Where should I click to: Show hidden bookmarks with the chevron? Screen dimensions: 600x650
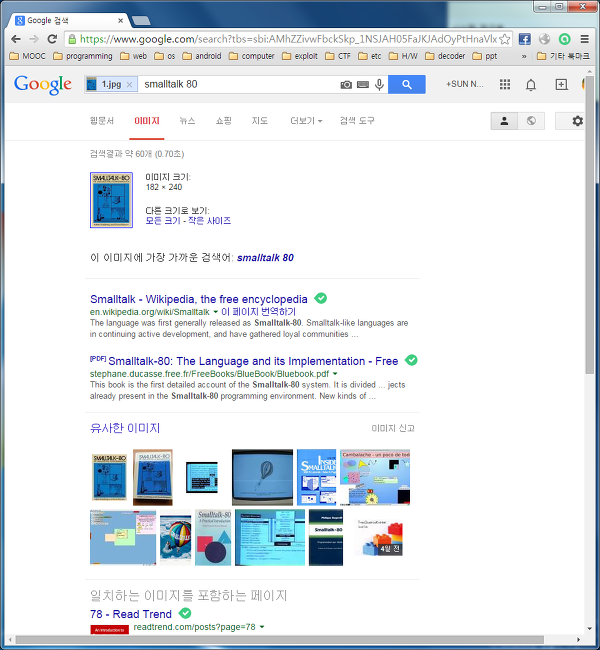(524, 56)
